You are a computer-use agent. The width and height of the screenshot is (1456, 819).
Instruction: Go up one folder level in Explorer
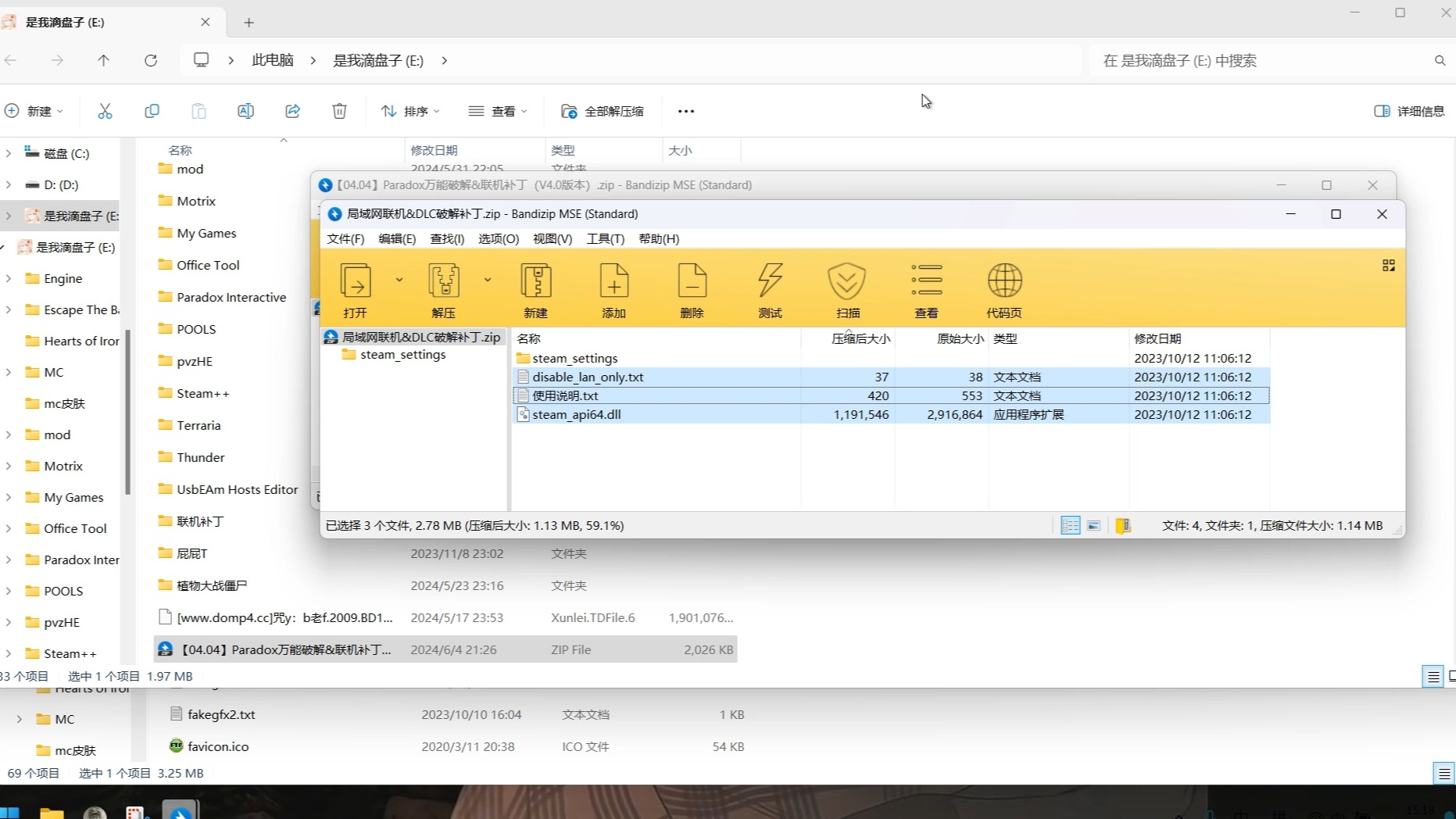click(104, 60)
